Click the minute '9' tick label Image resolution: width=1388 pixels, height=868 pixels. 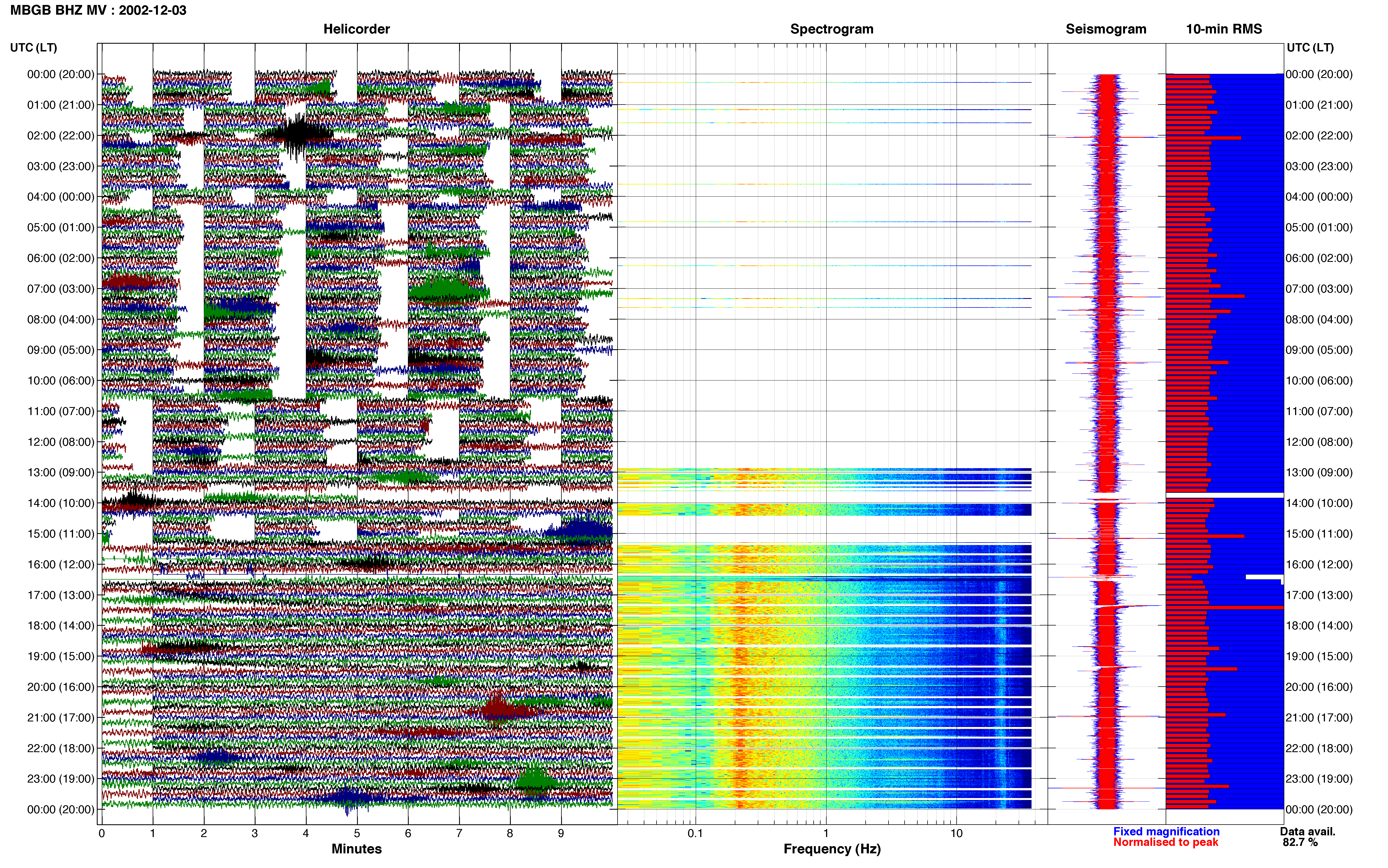pos(561,833)
